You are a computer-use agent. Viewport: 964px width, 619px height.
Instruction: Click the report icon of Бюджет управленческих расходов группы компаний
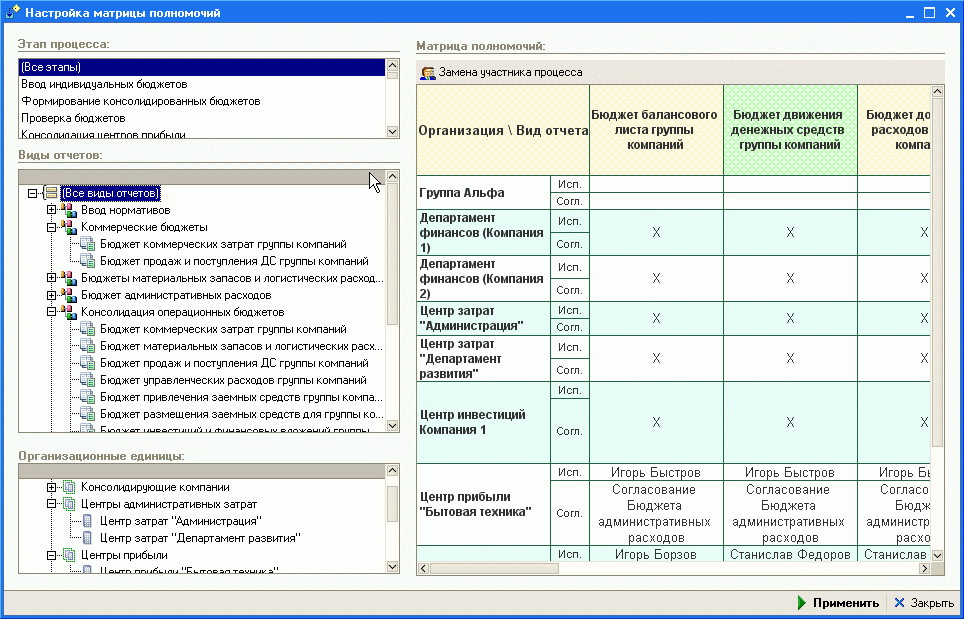pos(87,380)
